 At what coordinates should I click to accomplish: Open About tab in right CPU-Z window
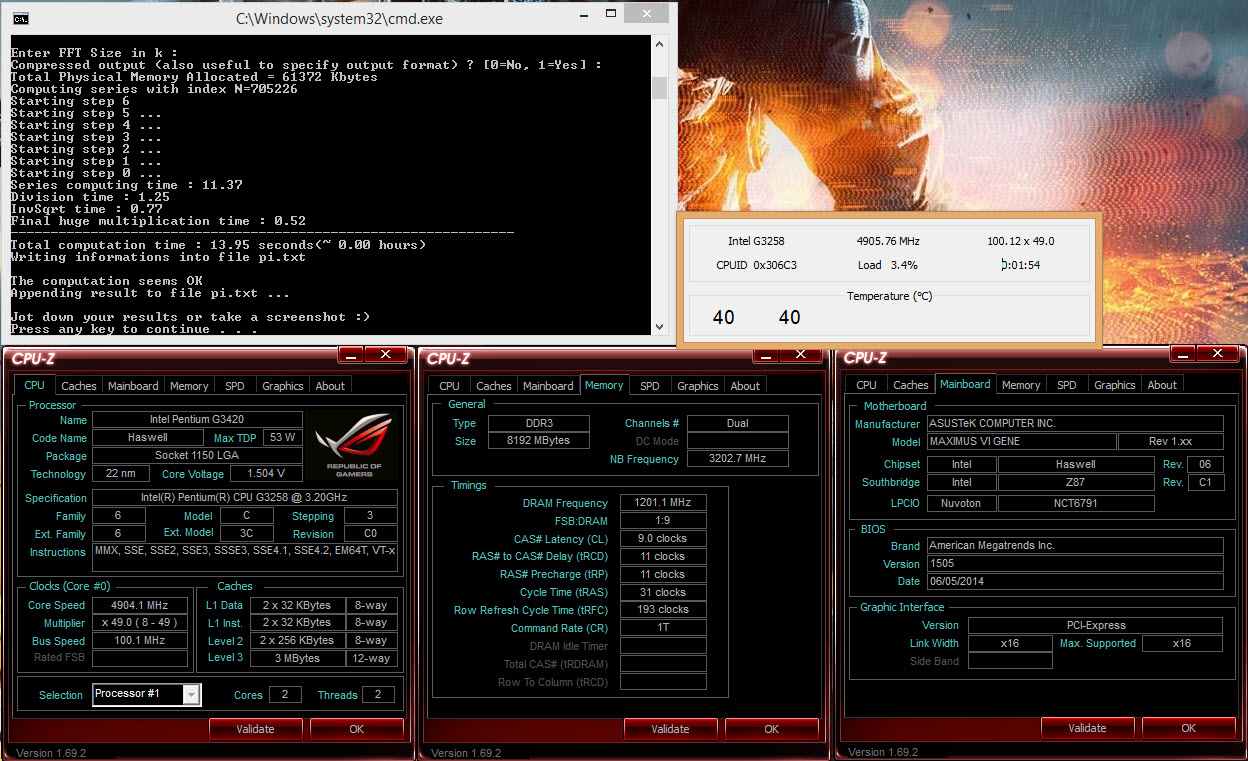tap(1162, 385)
